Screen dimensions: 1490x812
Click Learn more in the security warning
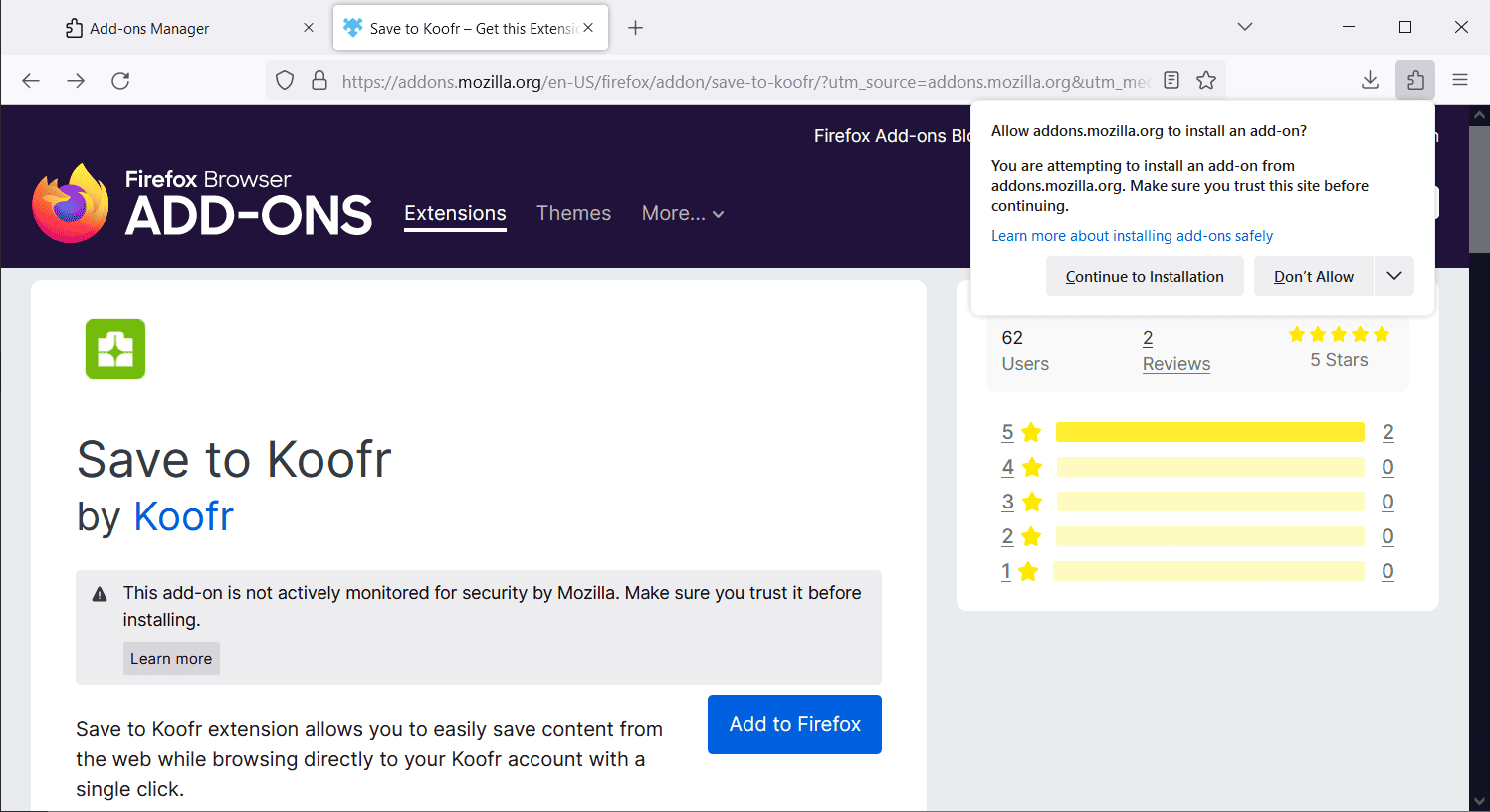171,659
